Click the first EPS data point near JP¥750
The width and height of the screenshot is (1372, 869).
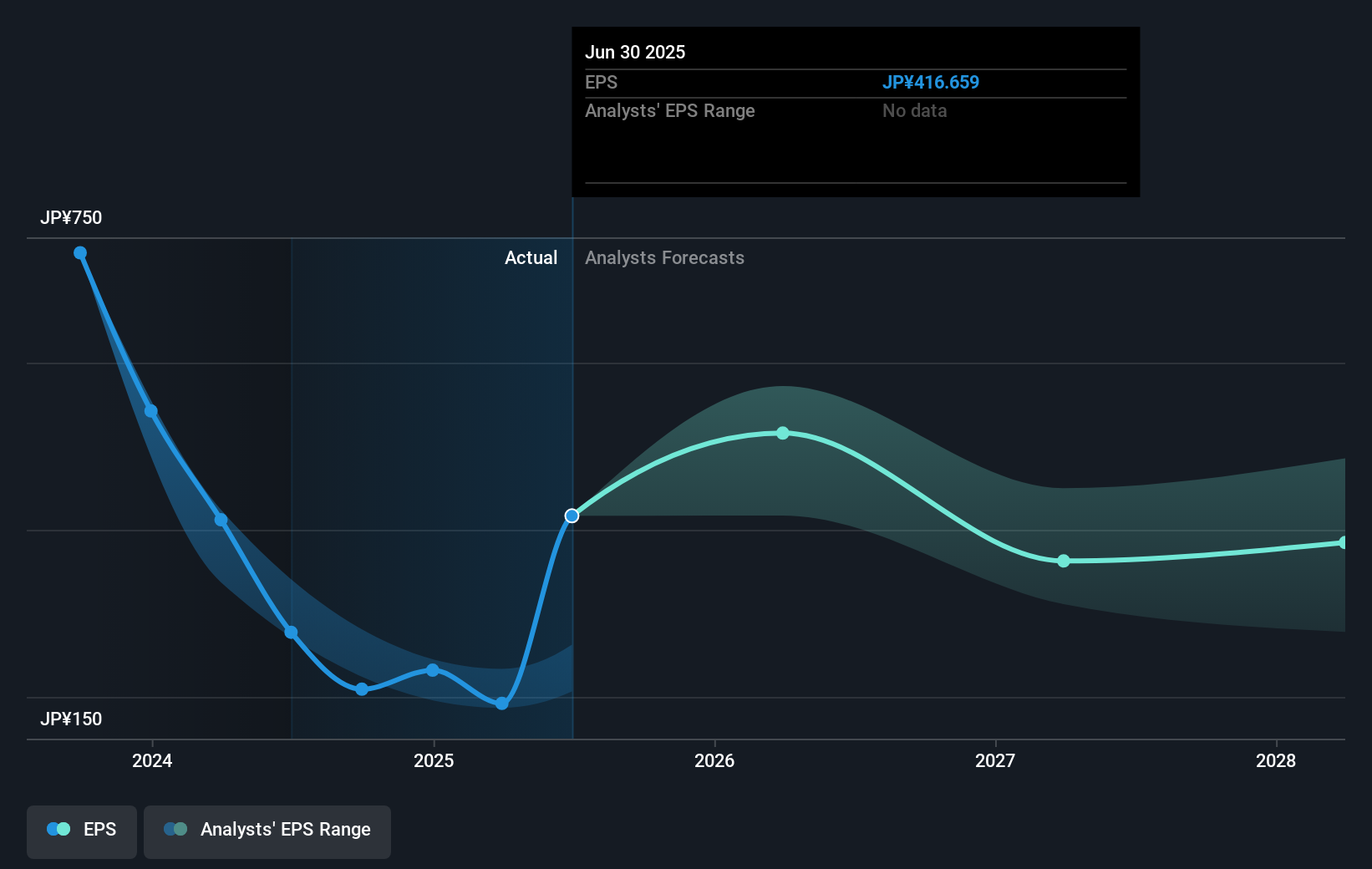click(80, 253)
